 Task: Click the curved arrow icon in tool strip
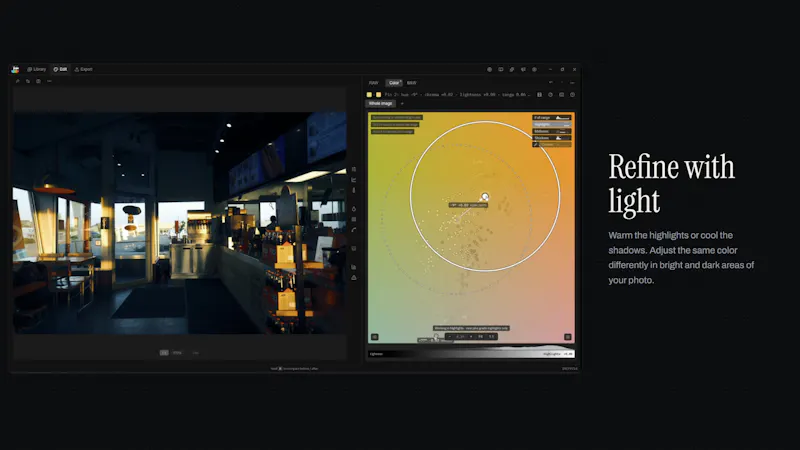coord(354,230)
